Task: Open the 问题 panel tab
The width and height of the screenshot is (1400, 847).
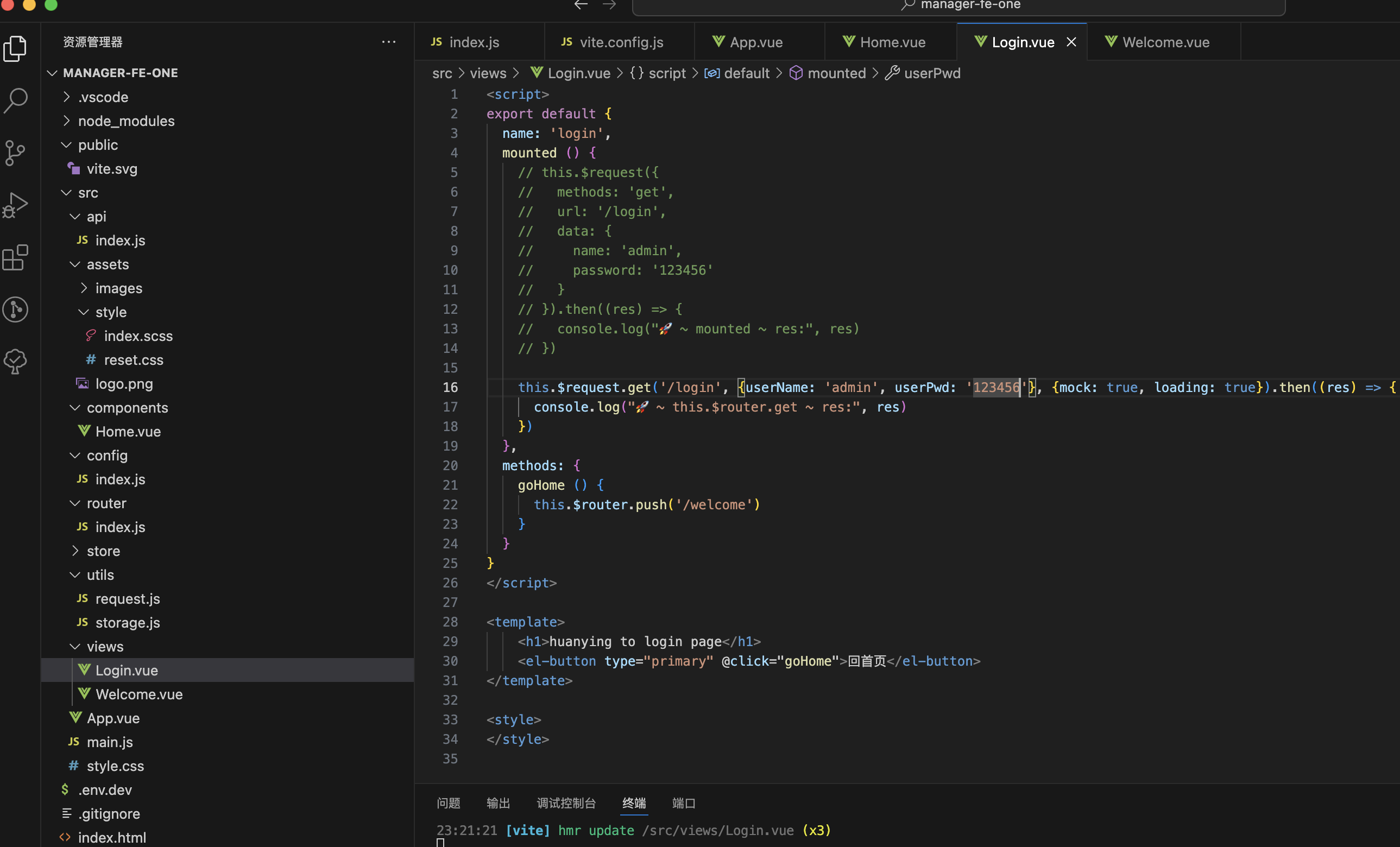Action: [449, 802]
